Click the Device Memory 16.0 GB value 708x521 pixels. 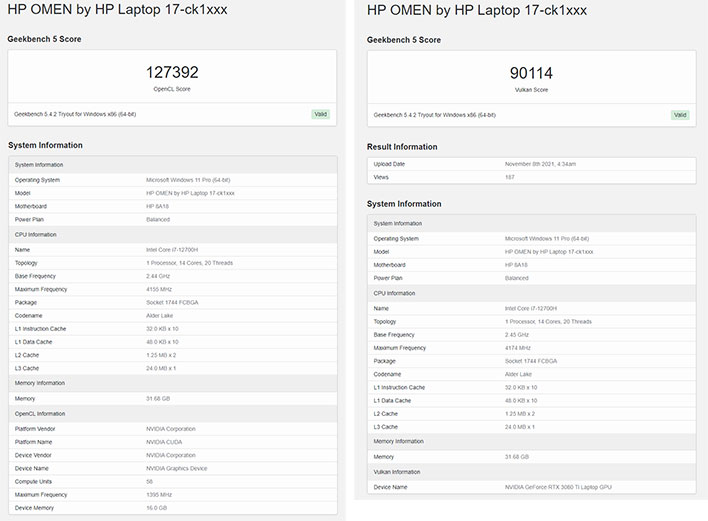(x=156, y=507)
